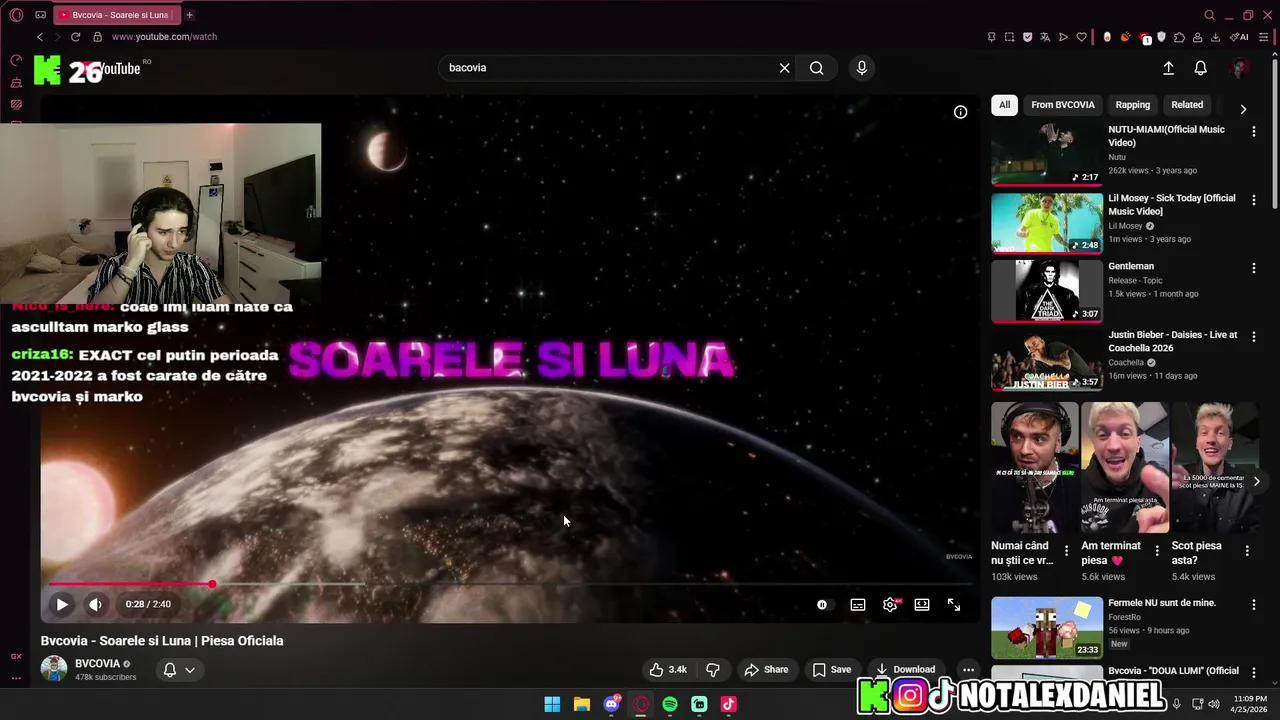This screenshot has height=720, width=1280.
Task: Show more filter chips with right arrow
Action: [x=1243, y=109]
